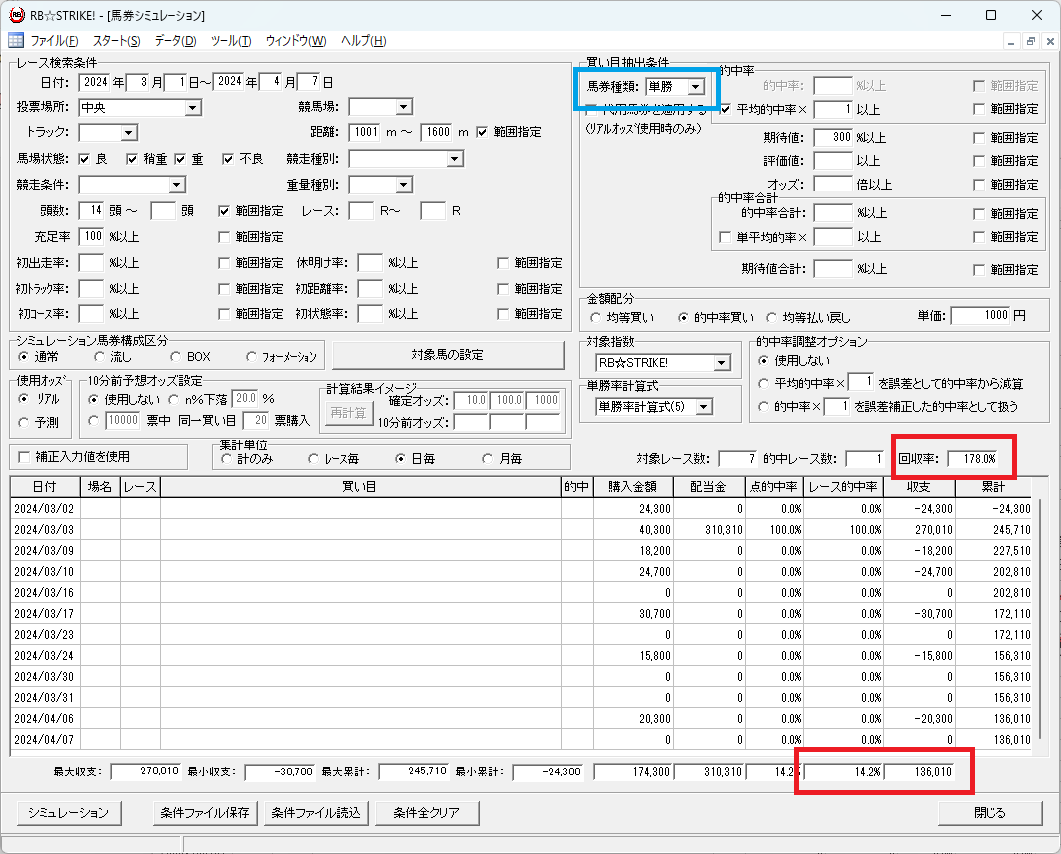Click the 条件ファイル保存 button
This screenshot has height=854, width=1061.
click(205, 813)
